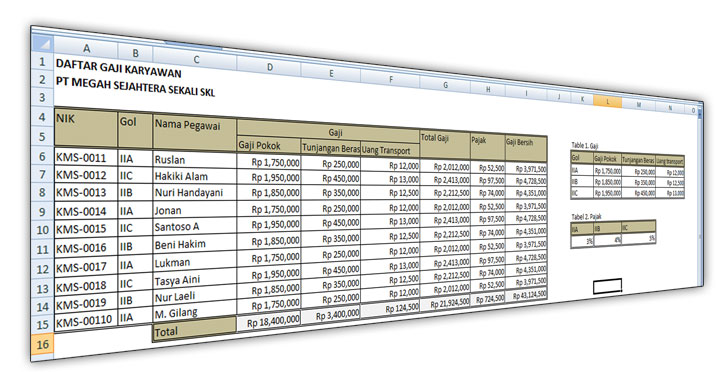Select row 1 header
724x372 pixels.
click(42, 61)
